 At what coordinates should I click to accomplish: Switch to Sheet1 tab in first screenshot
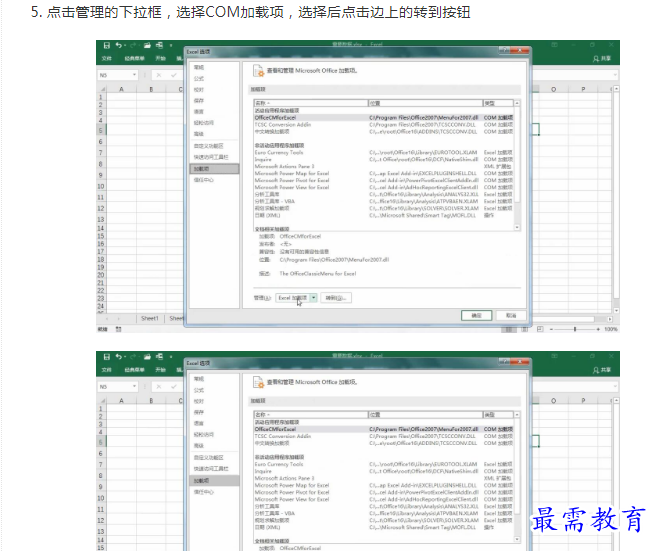point(150,319)
